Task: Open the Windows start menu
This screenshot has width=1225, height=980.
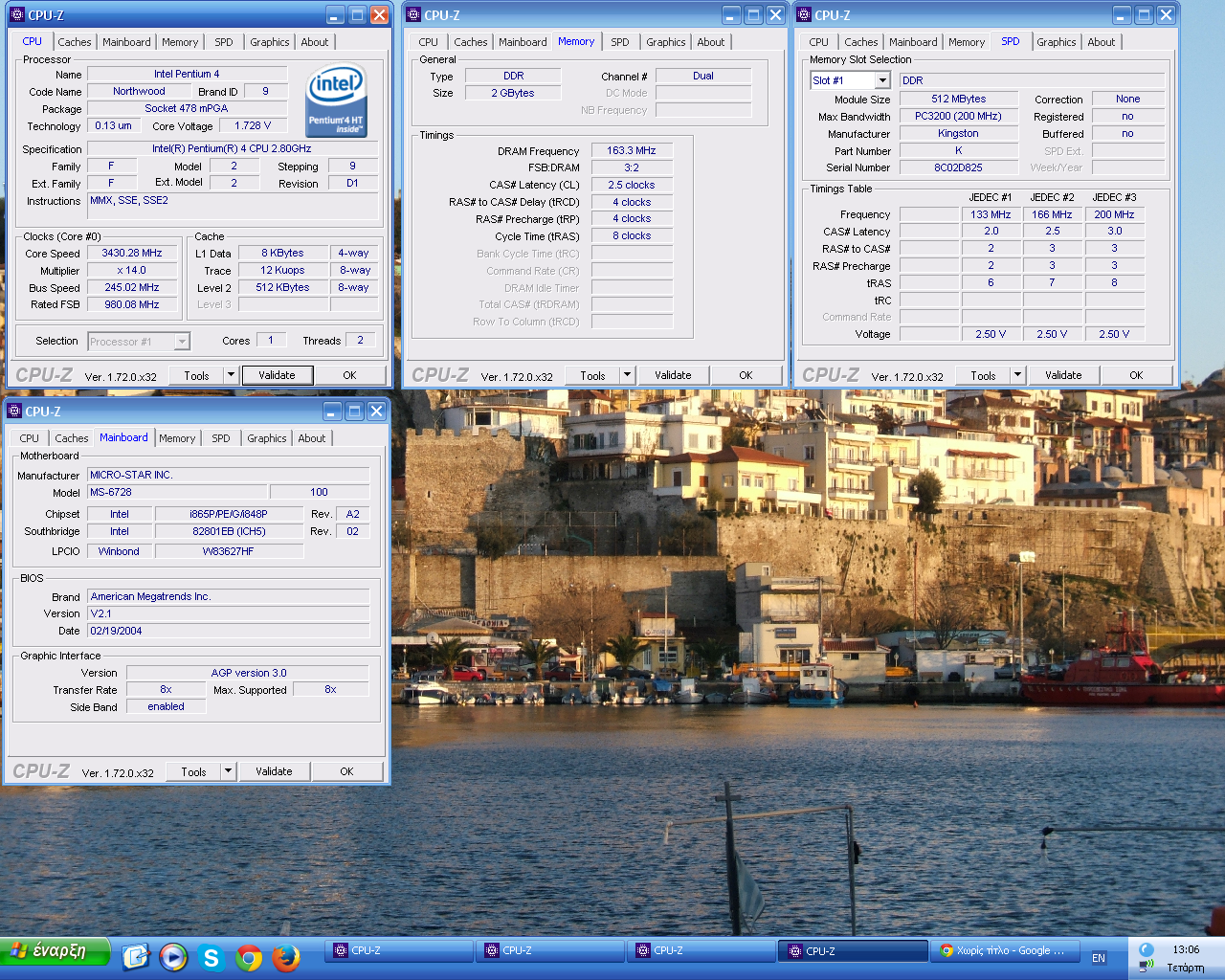Action: pos(55,952)
